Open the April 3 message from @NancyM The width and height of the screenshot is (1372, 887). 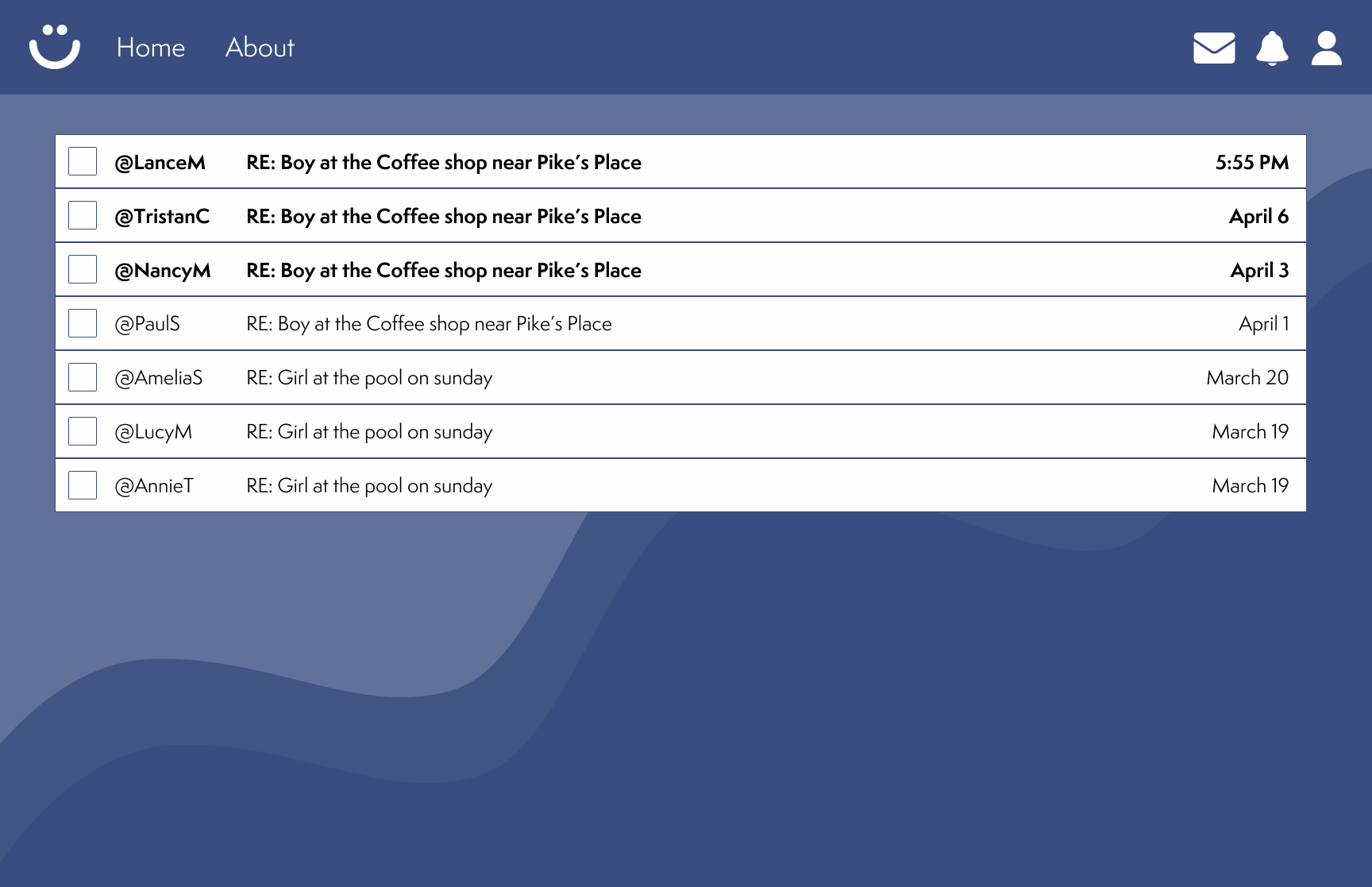point(680,270)
